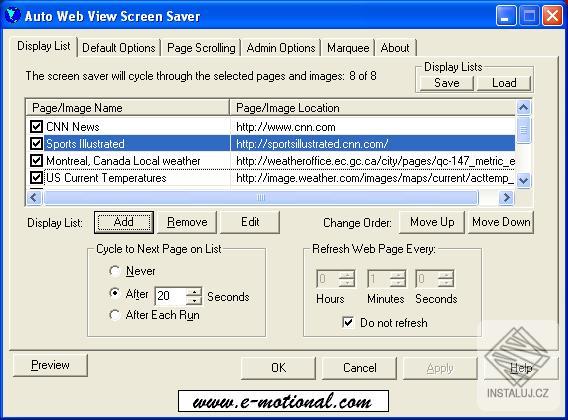
Task: Click the sportsillustrated.cnn.com location cell
Action: pos(312,144)
